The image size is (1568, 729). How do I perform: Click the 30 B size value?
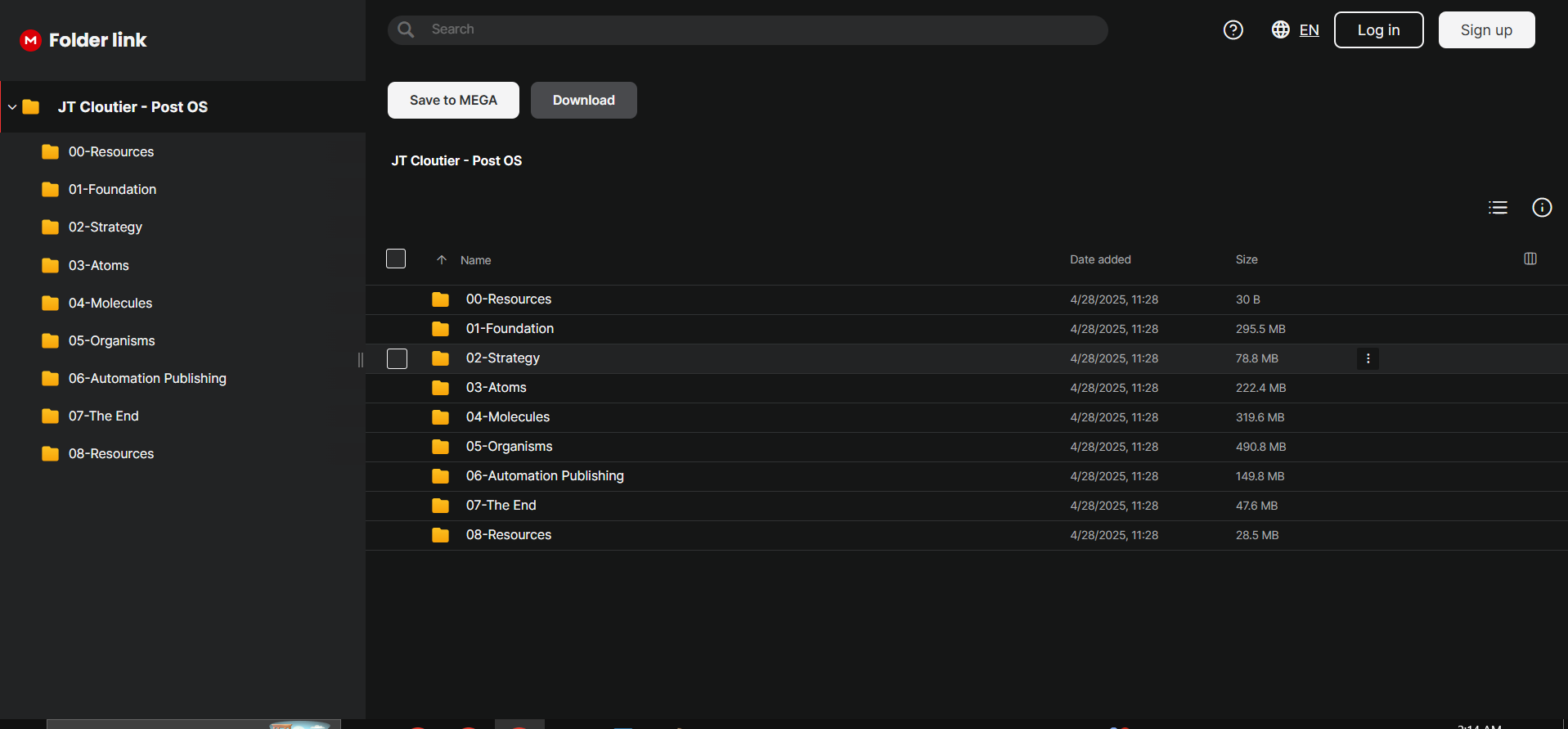(x=1247, y=299)
